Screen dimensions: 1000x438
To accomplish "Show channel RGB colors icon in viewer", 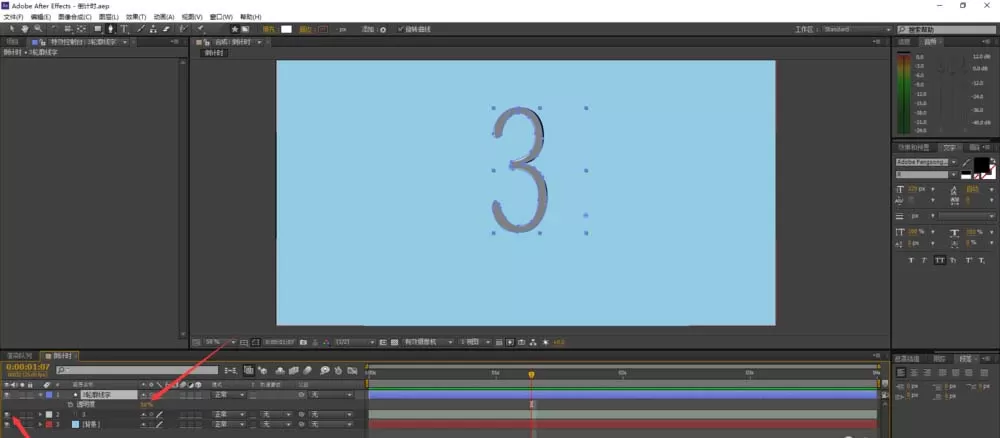I will pos(325,342).
